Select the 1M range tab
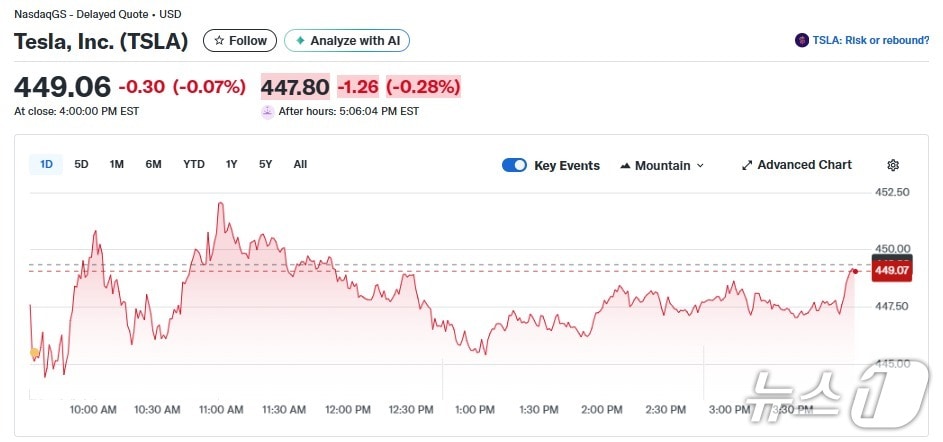943x442 pixels. point(117,164)
